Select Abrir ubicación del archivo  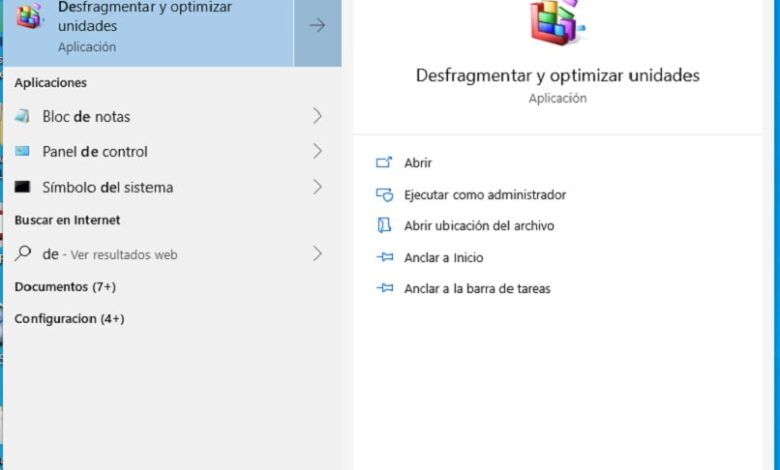pos(479,226)
